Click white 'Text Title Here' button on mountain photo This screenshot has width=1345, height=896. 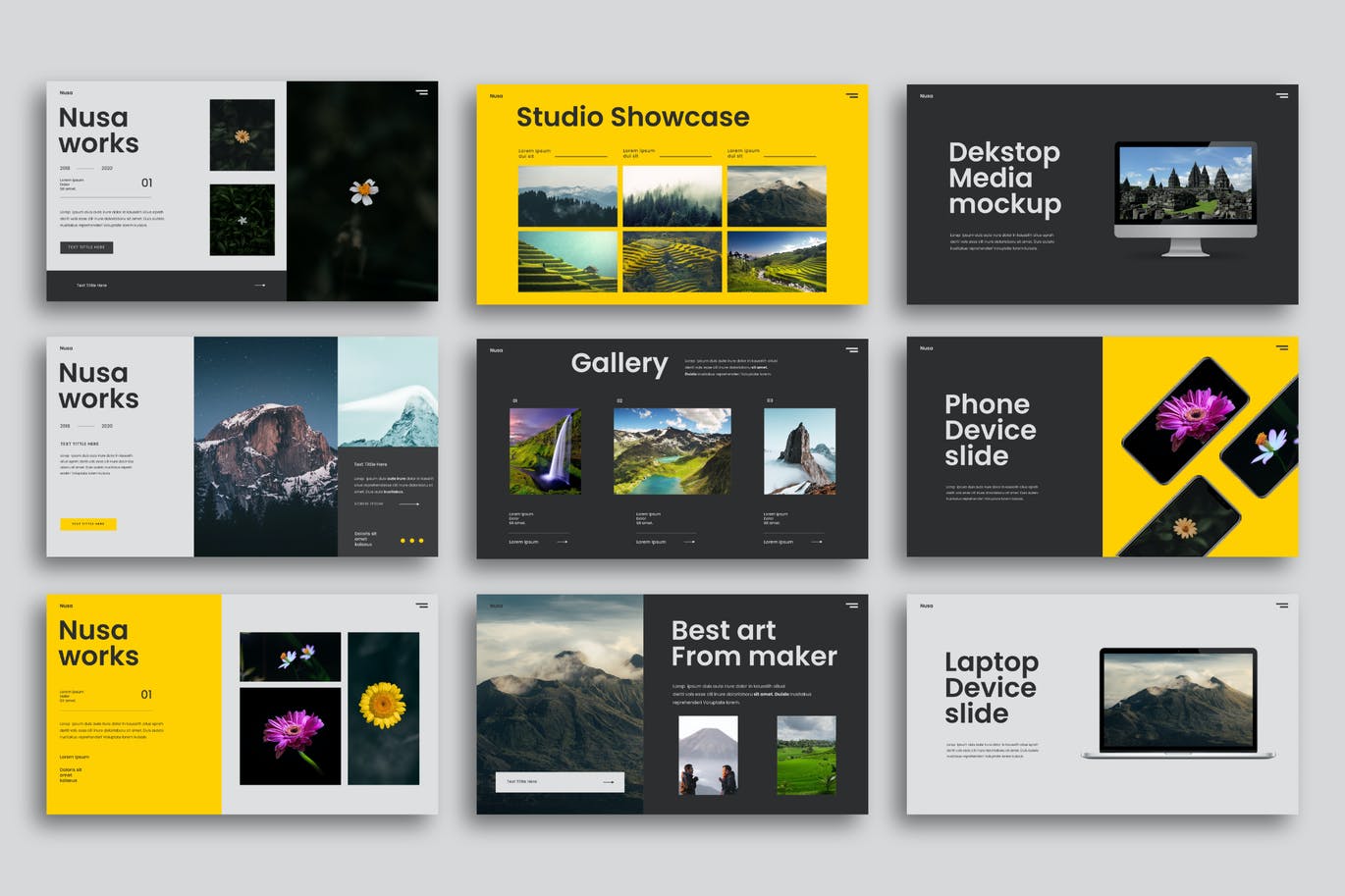pos(560,782)
